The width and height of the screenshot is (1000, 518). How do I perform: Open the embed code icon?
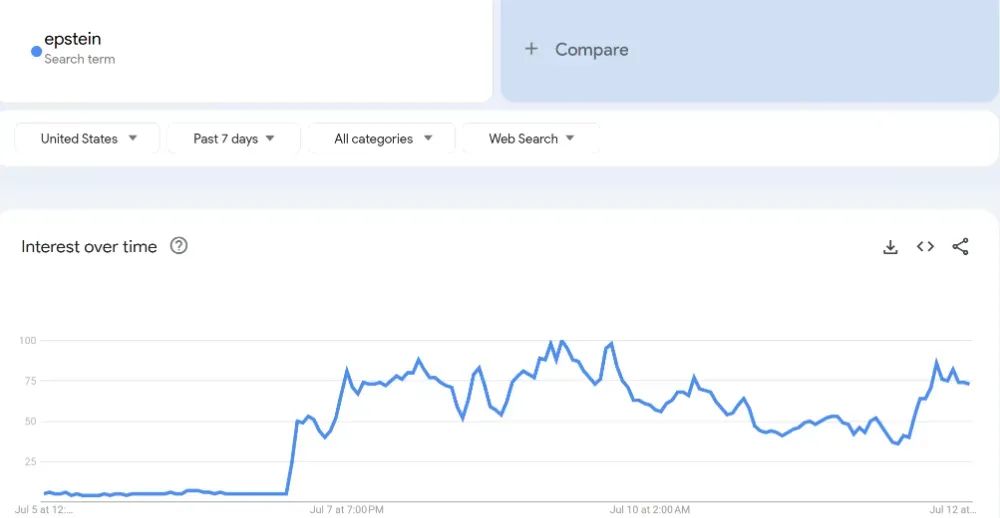point(925,247)
